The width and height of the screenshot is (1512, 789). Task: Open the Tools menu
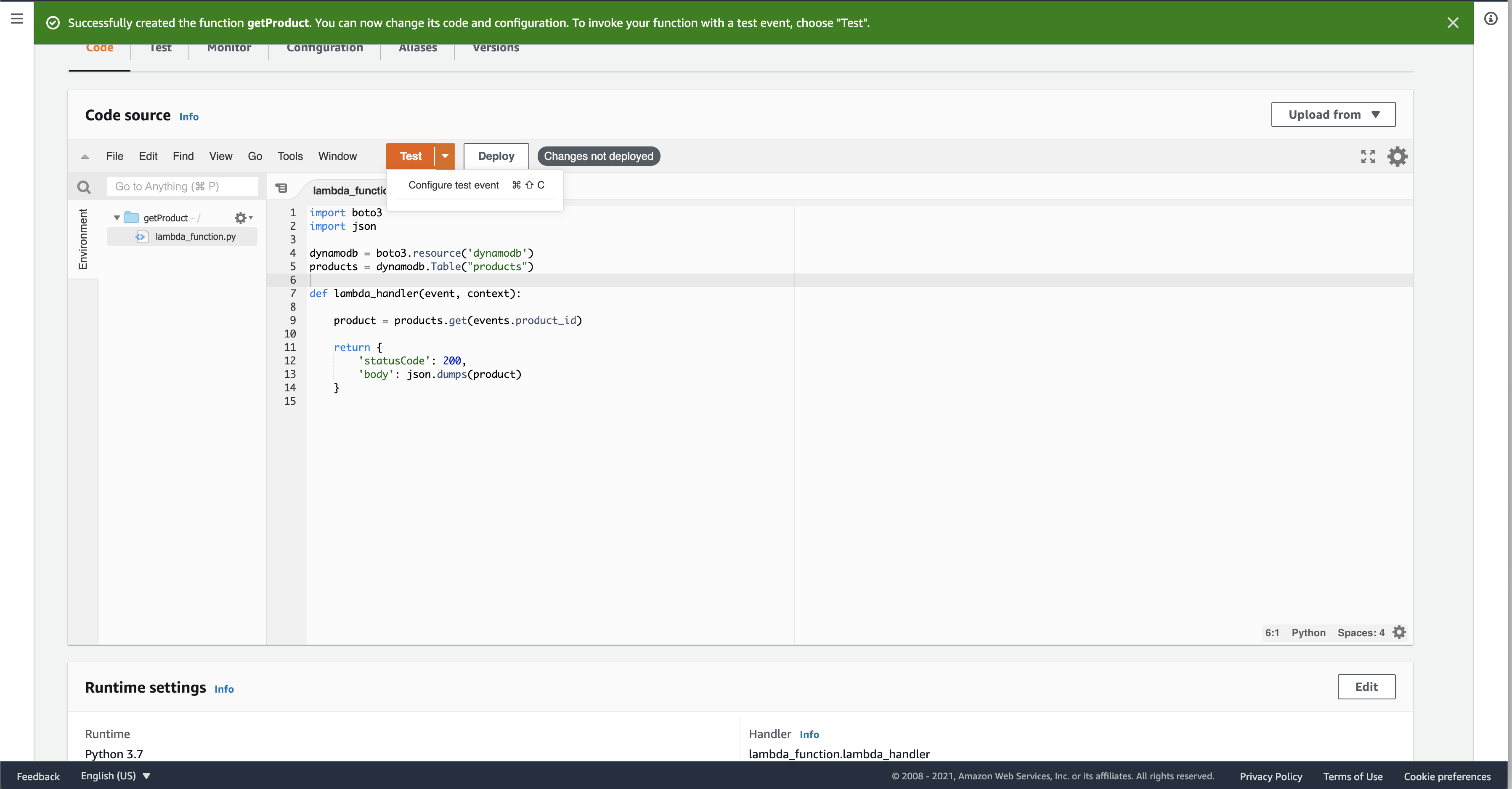290,156
